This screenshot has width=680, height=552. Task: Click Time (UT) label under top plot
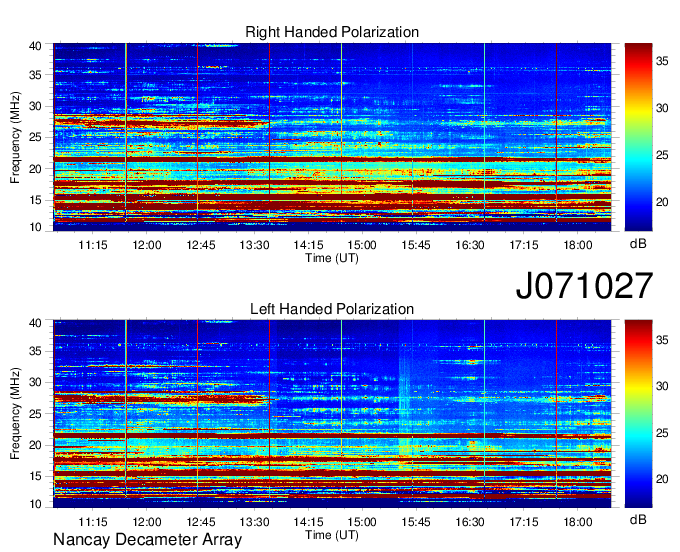point(332,258)
